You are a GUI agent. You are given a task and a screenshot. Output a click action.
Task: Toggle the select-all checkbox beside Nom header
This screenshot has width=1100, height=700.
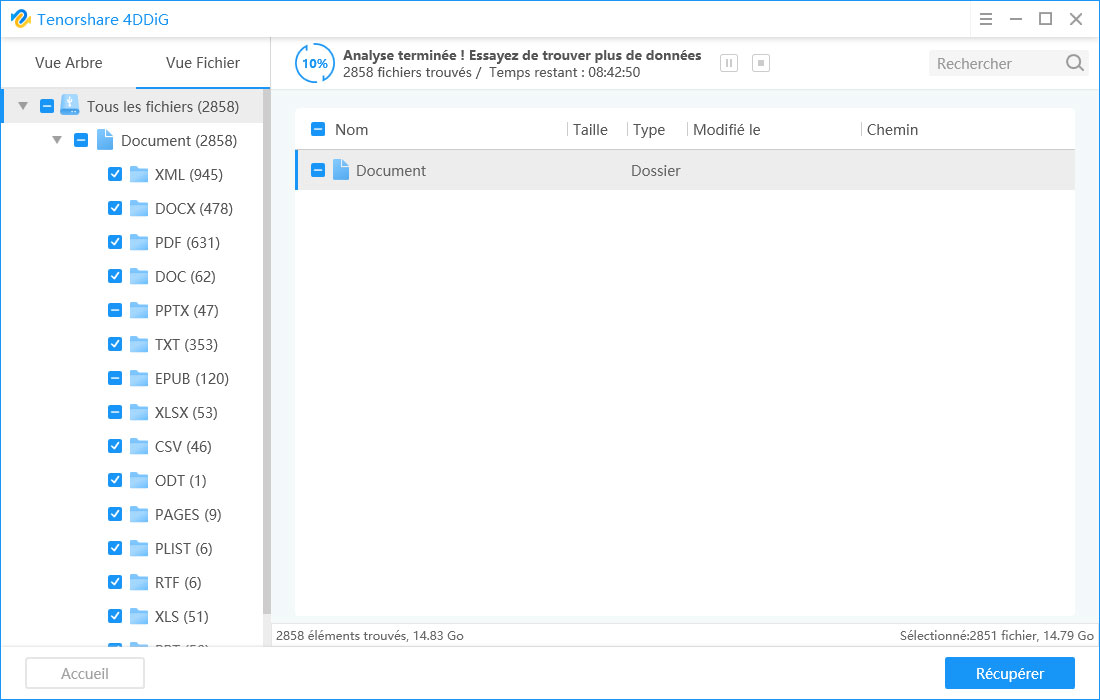pyautogui.click(x=318, y=129)
